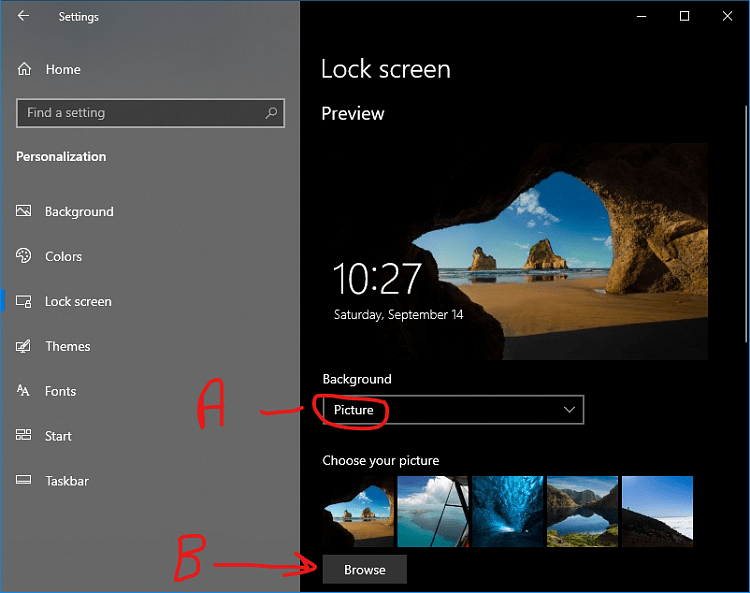Click the Themes brush icon
This screenshot has height=593, width=750.
23,346
